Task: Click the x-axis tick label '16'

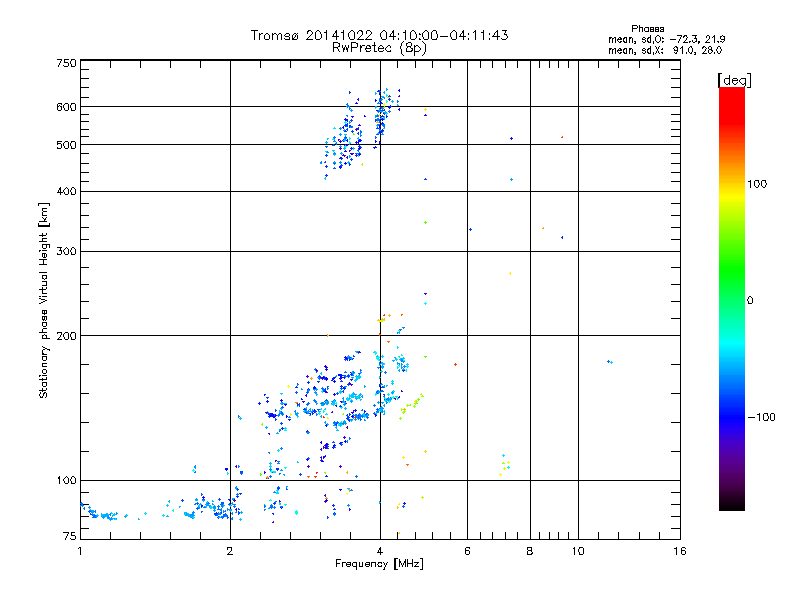Action: coord(680,551)
